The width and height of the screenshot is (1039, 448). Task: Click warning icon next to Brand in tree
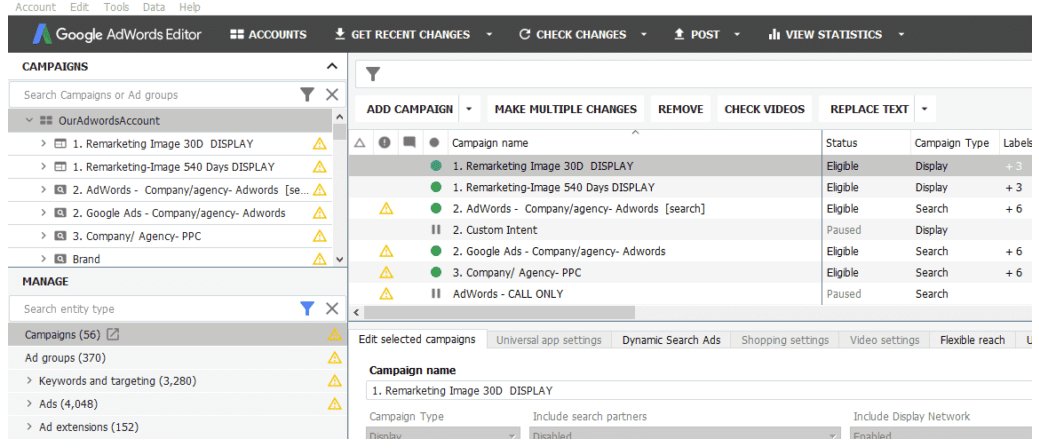coord(320,258)
